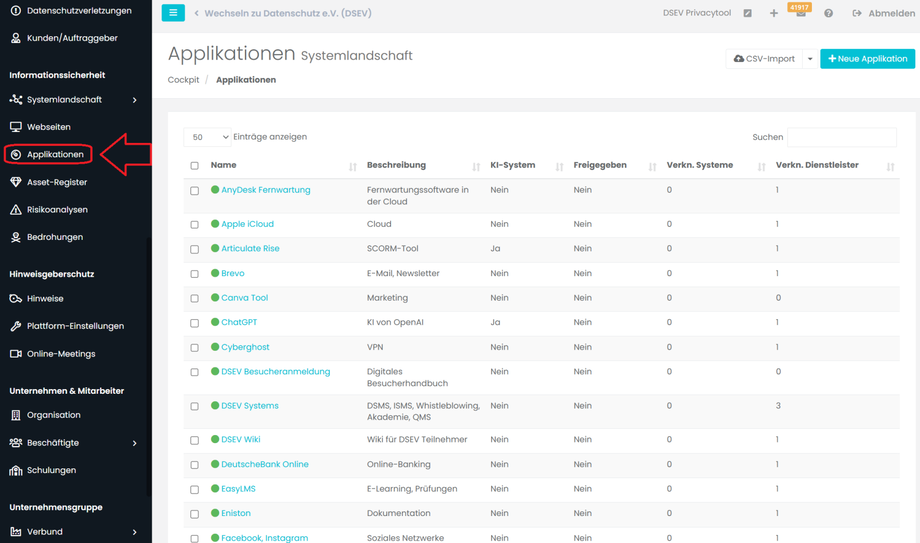Click into the Suchen search field
Screen dimensions: 920x543
pyautogui.click(x=841, y=137)
